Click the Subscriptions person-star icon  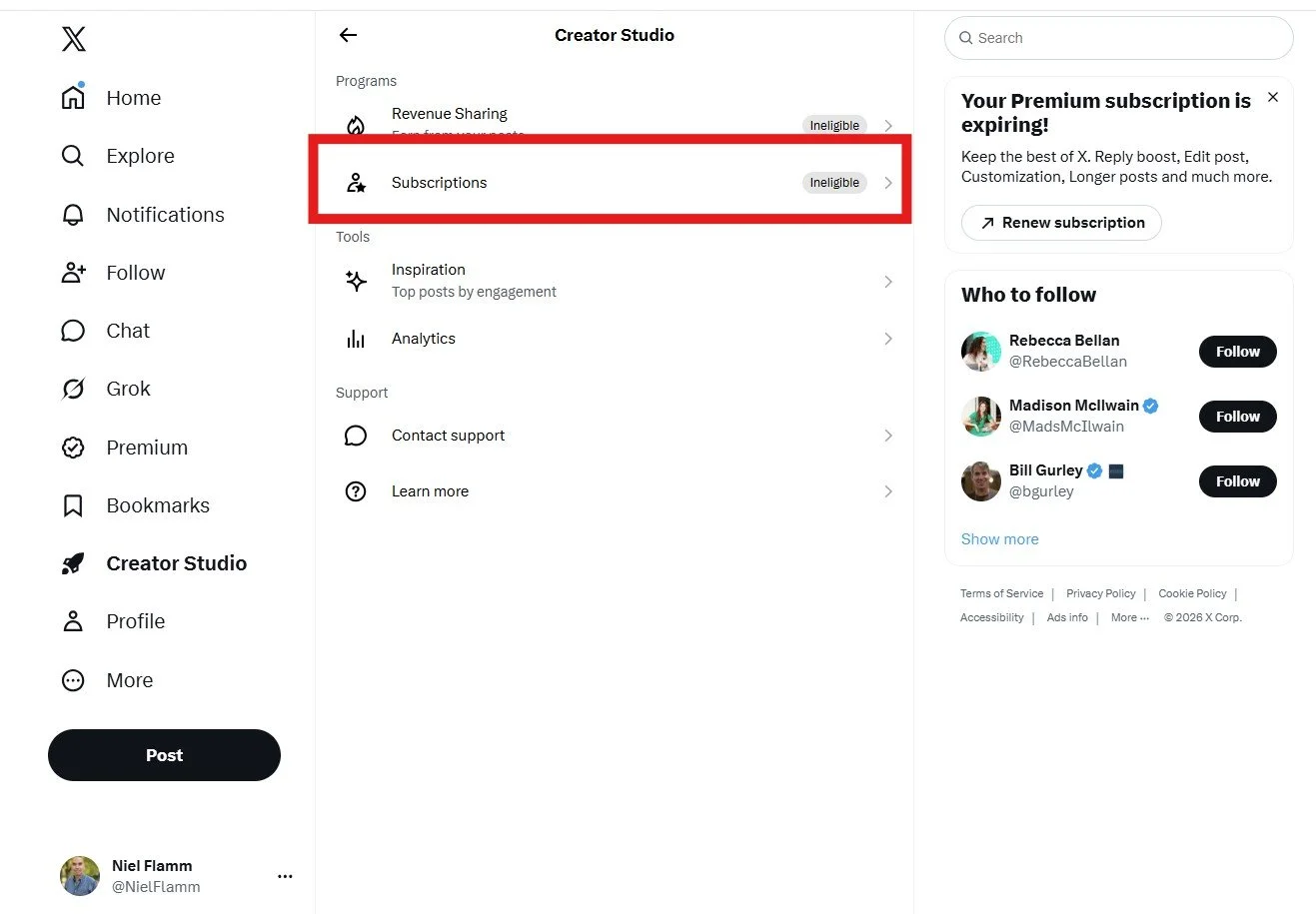coord(356,182)
